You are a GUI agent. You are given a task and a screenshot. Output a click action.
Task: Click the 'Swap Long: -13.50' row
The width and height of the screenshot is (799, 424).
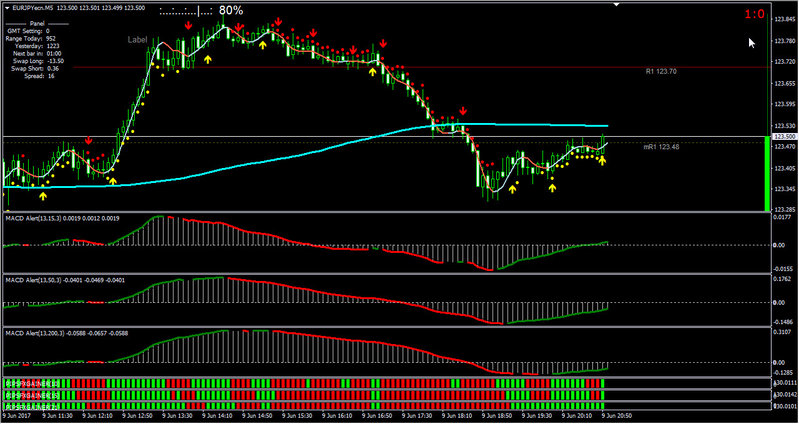(36, 61)
